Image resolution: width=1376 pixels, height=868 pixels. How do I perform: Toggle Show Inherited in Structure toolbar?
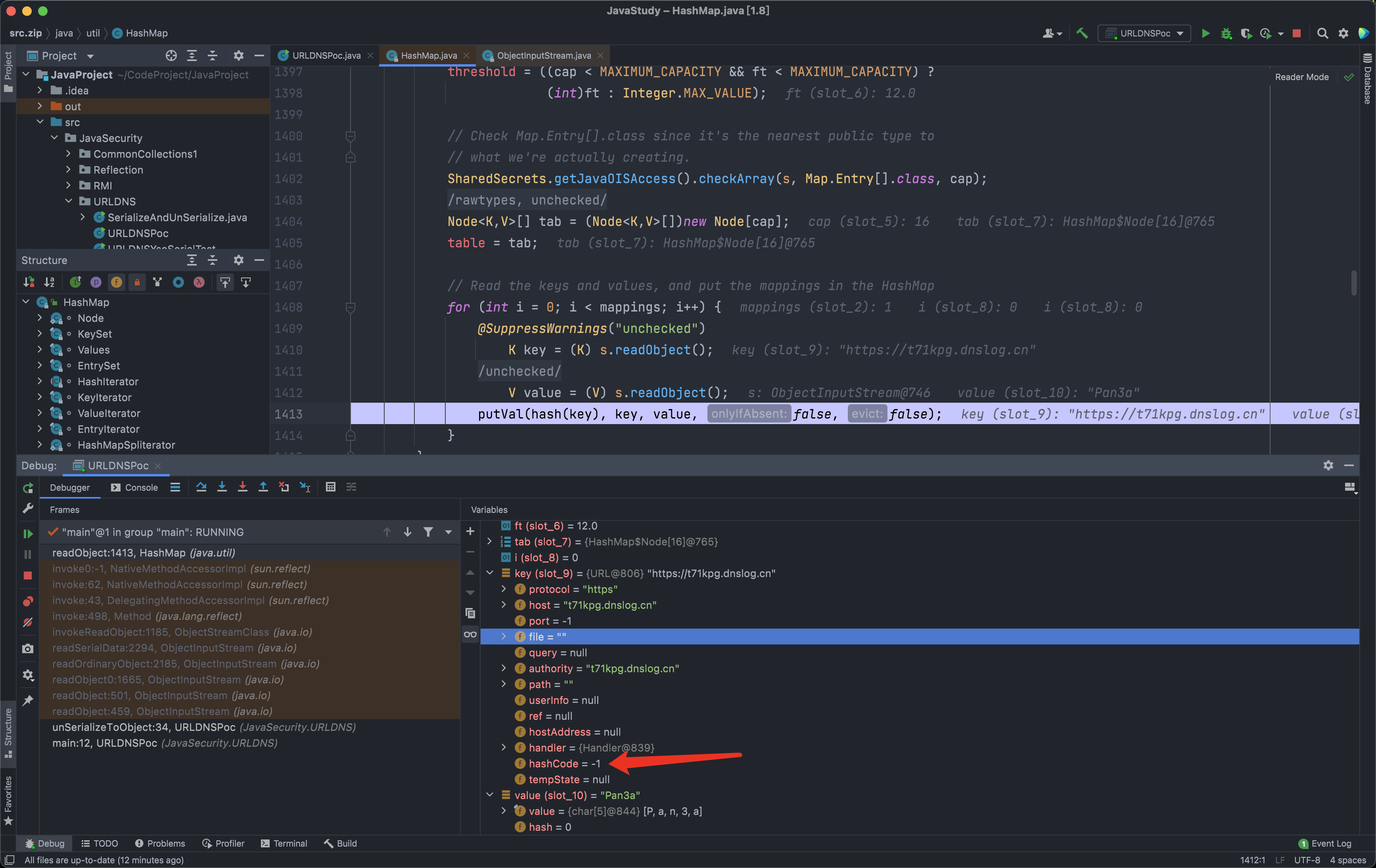tap(75, 282)
